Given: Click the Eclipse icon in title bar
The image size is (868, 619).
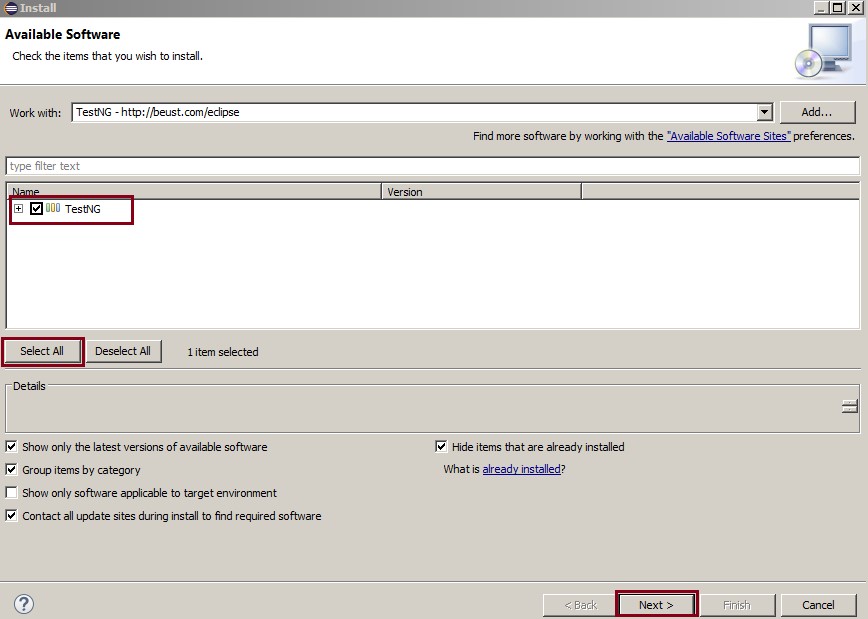Looking at the screenshot, I should point(10,8).
